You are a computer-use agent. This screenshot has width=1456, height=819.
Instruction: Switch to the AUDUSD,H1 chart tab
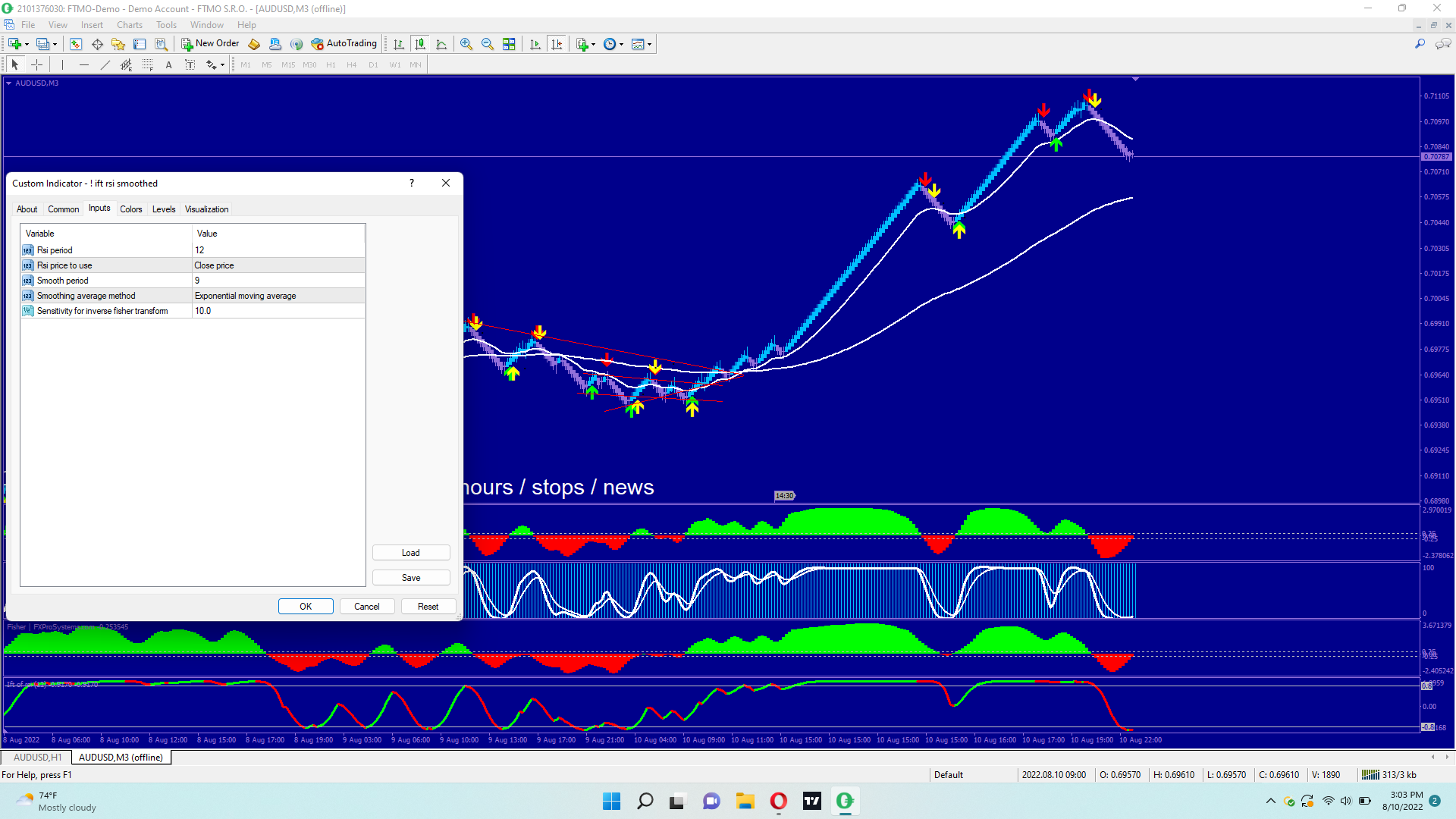[37, 758]
